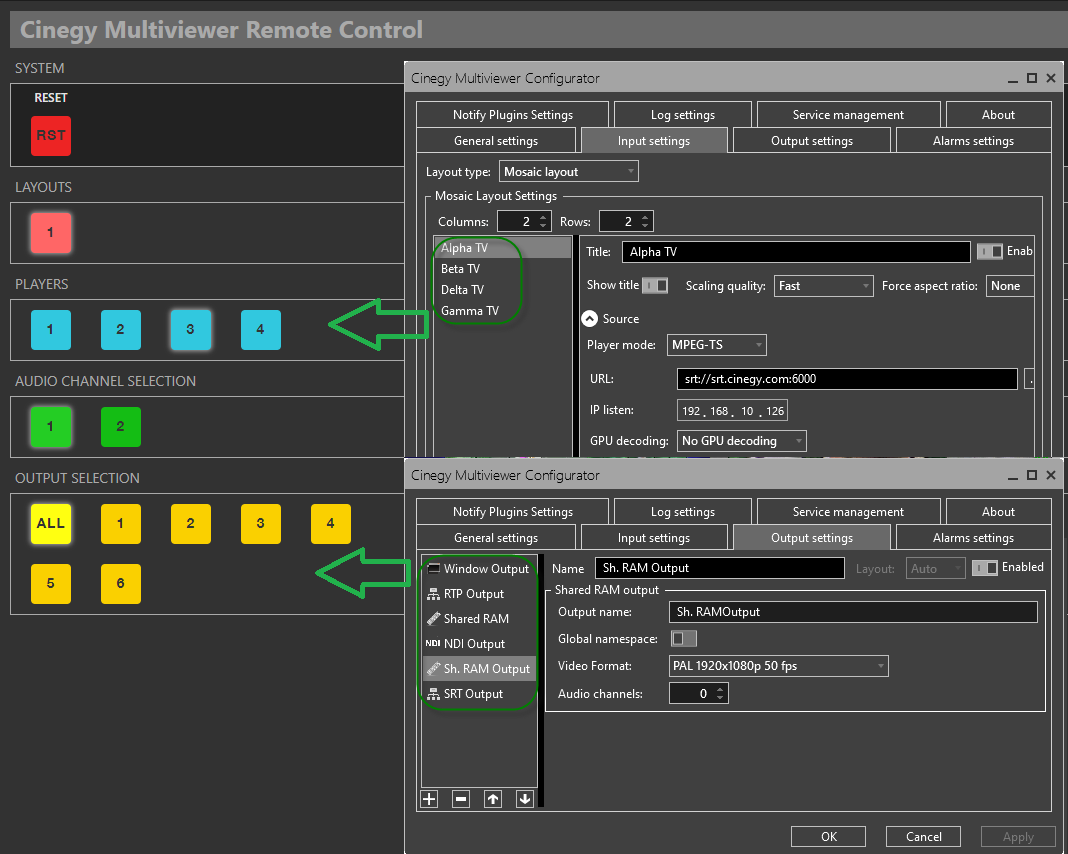Select player 3 button

(x=191, y=330)
